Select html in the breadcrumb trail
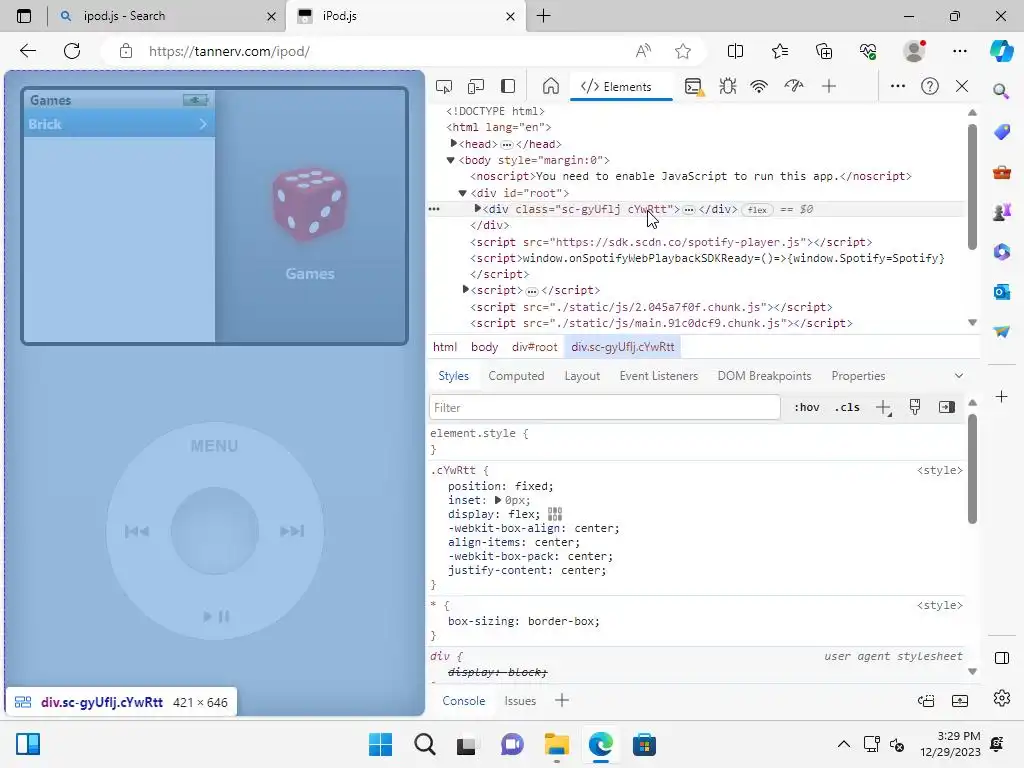This screenshot has width=1024, height=768. 445,347
